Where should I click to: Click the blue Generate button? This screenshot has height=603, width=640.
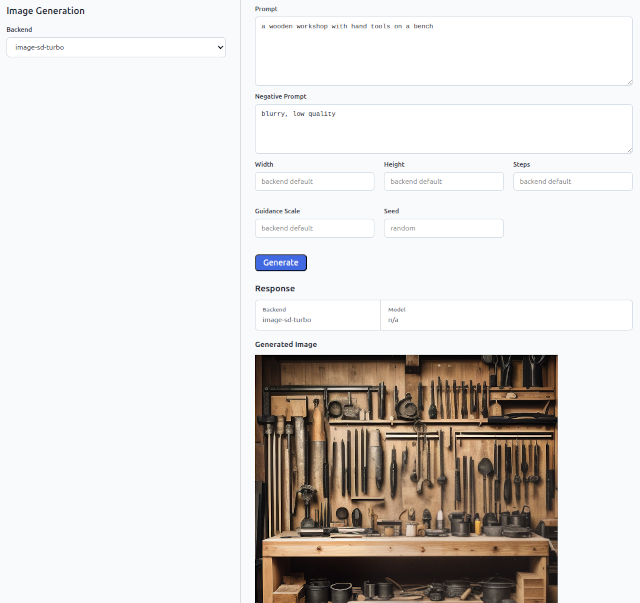(281, 263)
